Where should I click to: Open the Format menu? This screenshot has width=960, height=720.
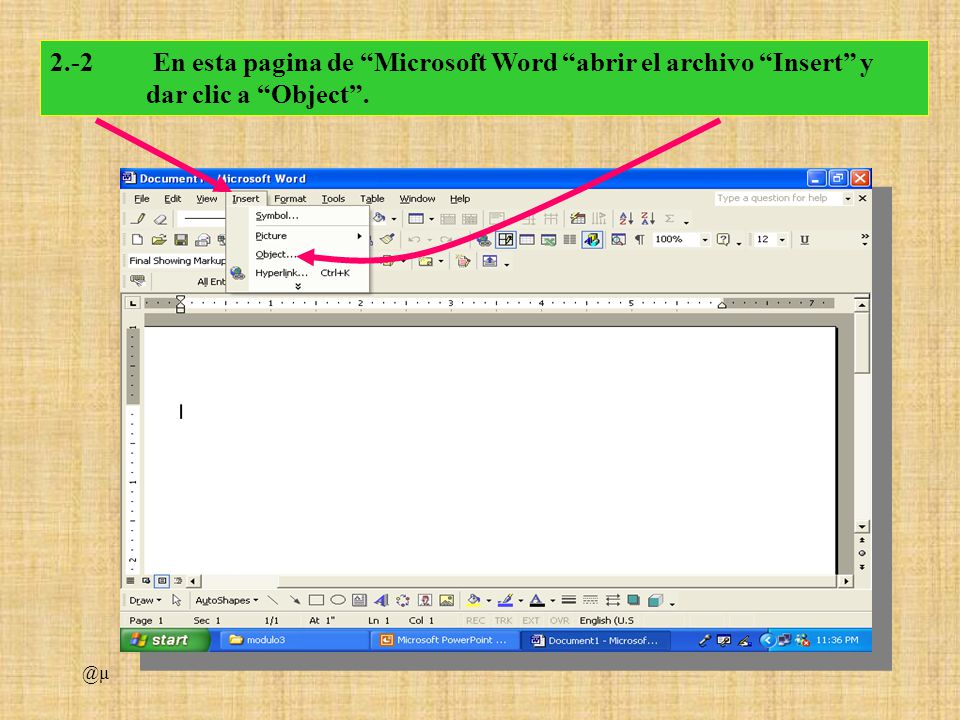click(290, 199)
